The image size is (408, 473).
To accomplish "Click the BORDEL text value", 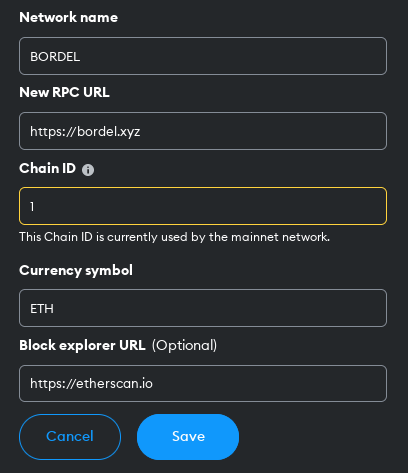I will tap(55, 57).
